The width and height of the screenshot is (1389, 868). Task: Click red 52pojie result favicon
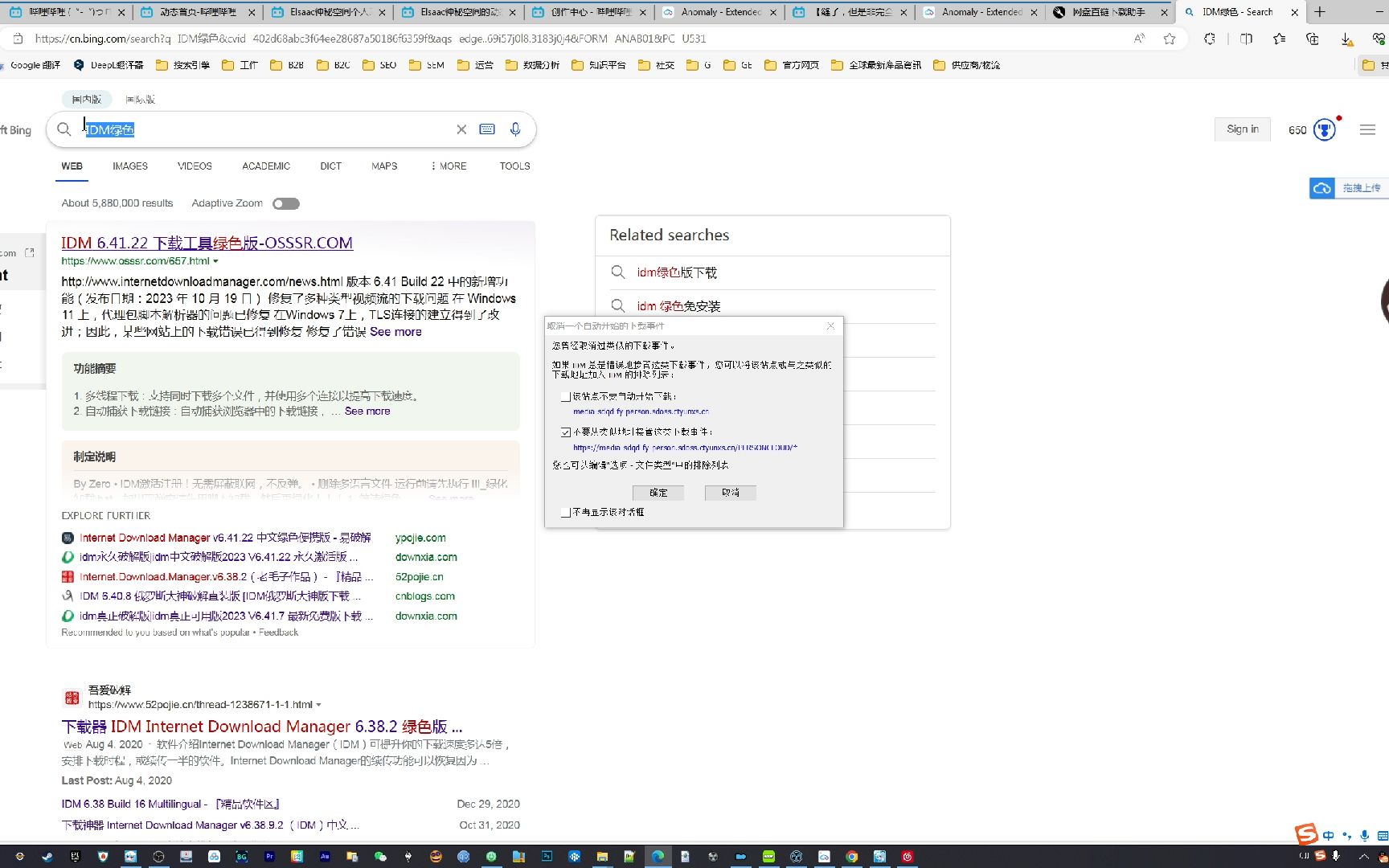pos(68,577)
